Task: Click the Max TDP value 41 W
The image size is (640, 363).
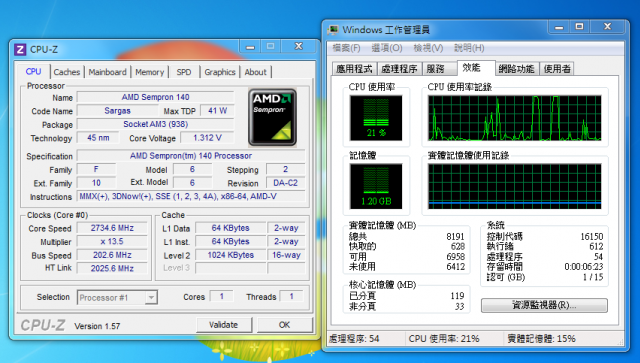Action: pyautogui.click(x=217, y=111)
